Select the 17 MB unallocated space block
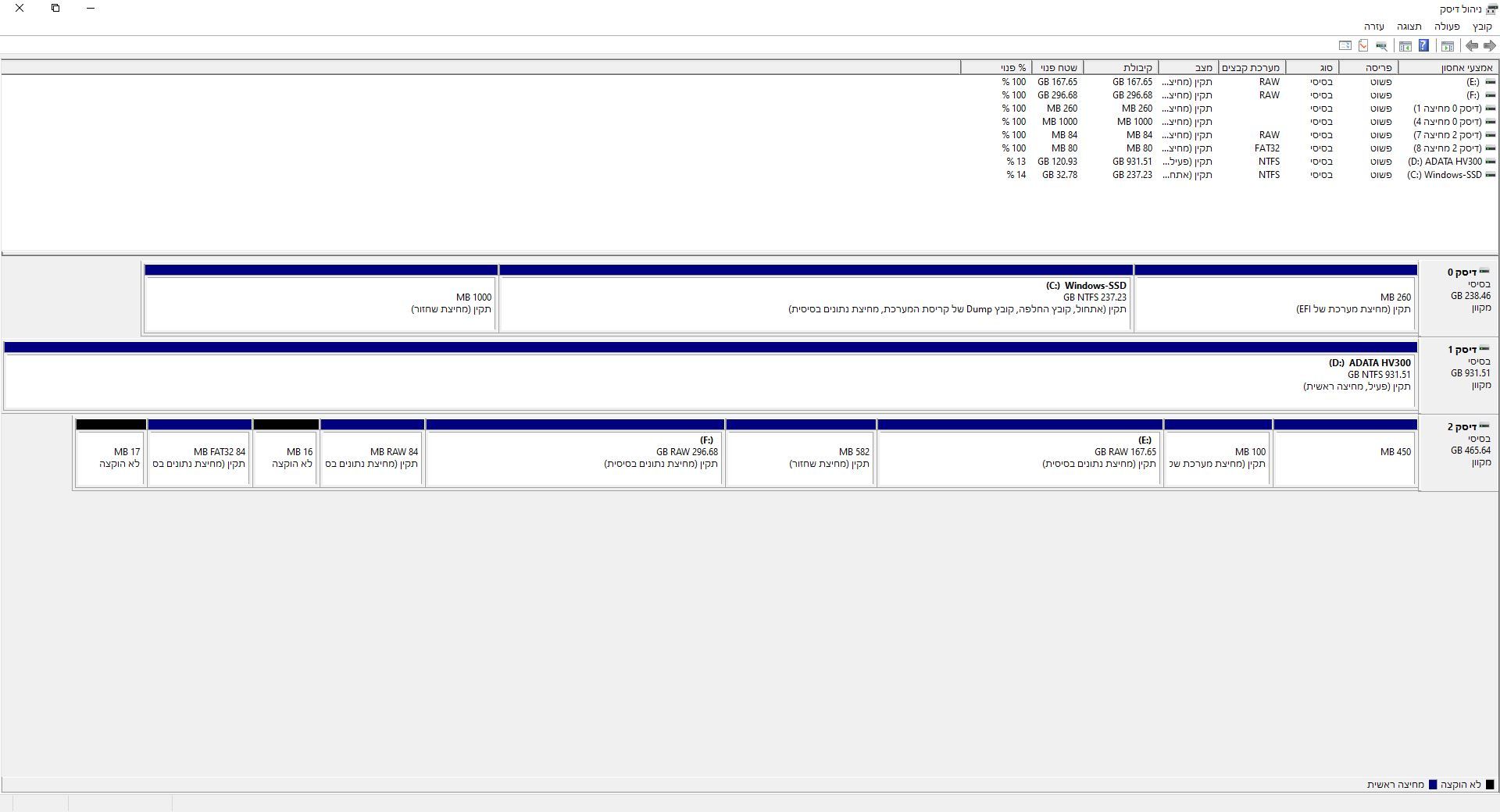The image size is (1500, 812). coord(111,452)
